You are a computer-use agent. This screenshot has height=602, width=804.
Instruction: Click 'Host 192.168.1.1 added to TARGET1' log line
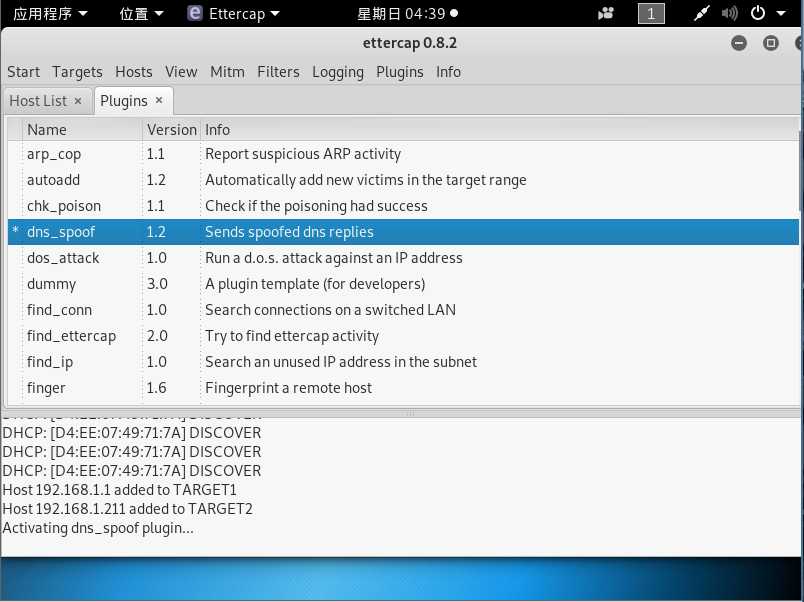click(119, 490)
